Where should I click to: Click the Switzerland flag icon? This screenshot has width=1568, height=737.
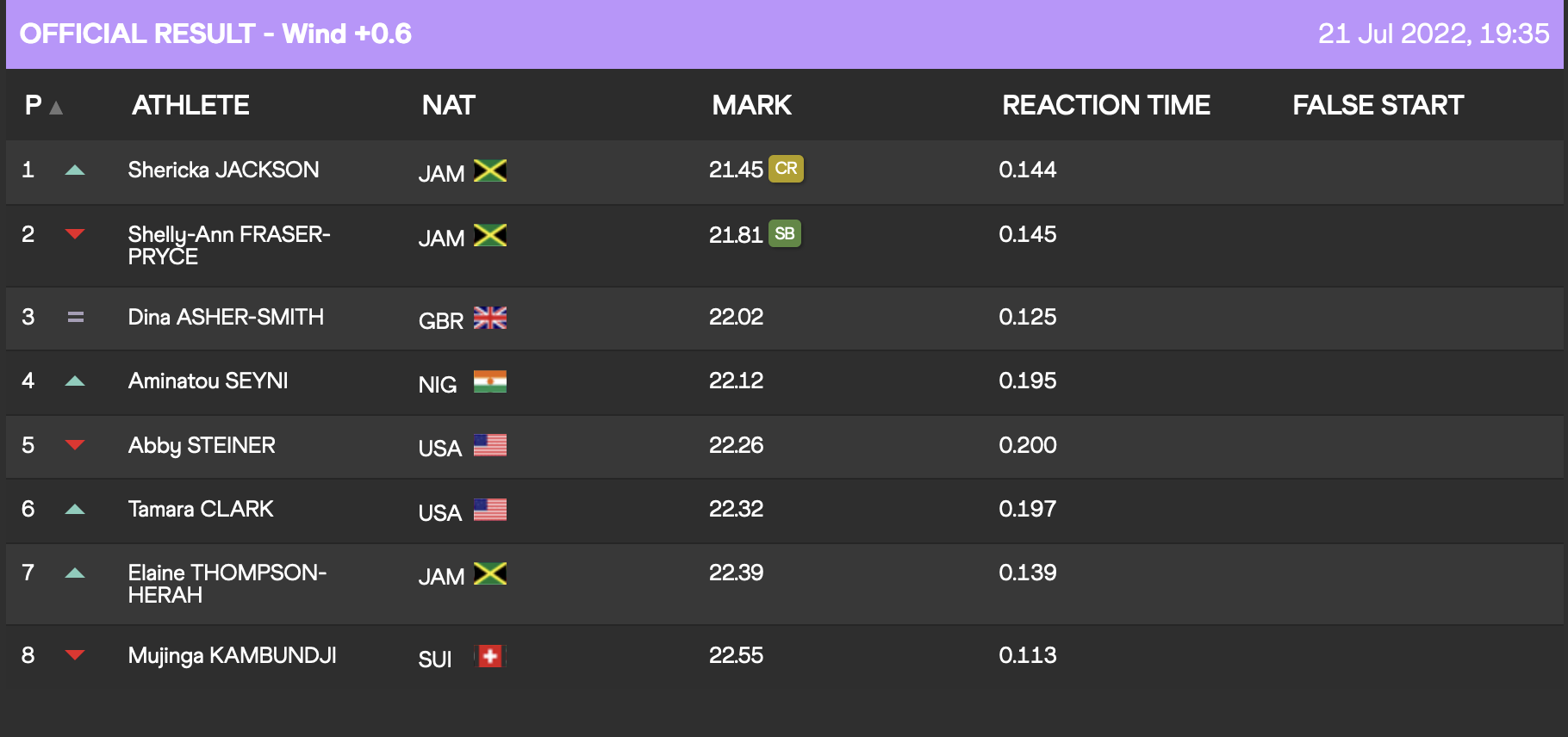(489, 657)
